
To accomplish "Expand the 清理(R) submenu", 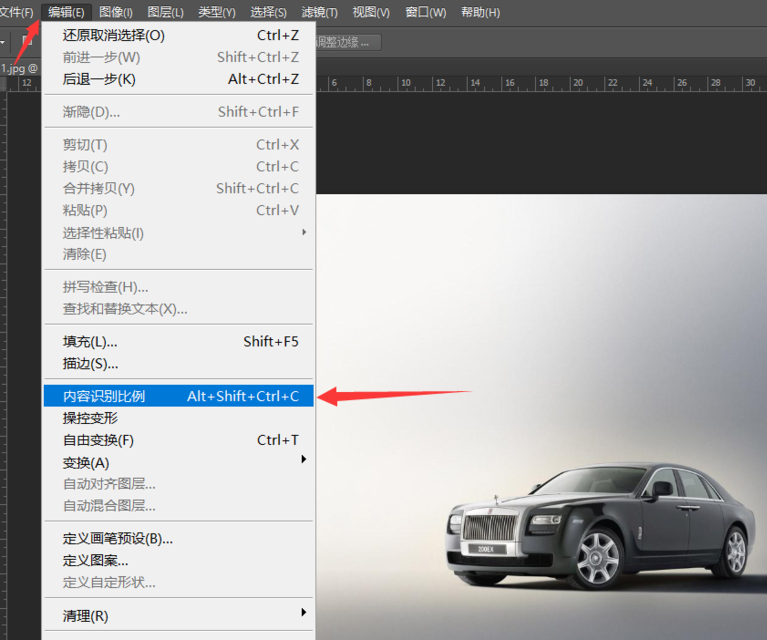I will (86, 616).
